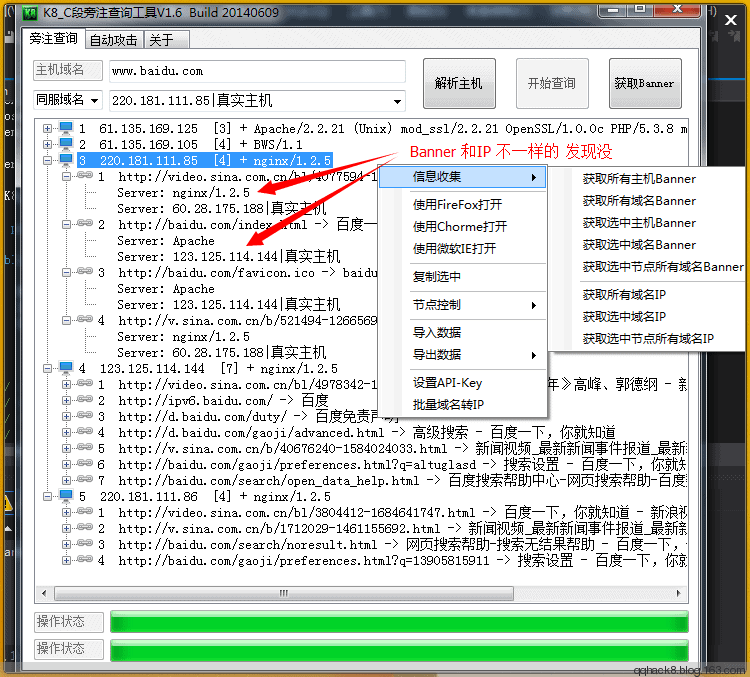750x677 pixels.
Task: Click the computer icon for host 61.135.169.105
Action: pos(66,144)
